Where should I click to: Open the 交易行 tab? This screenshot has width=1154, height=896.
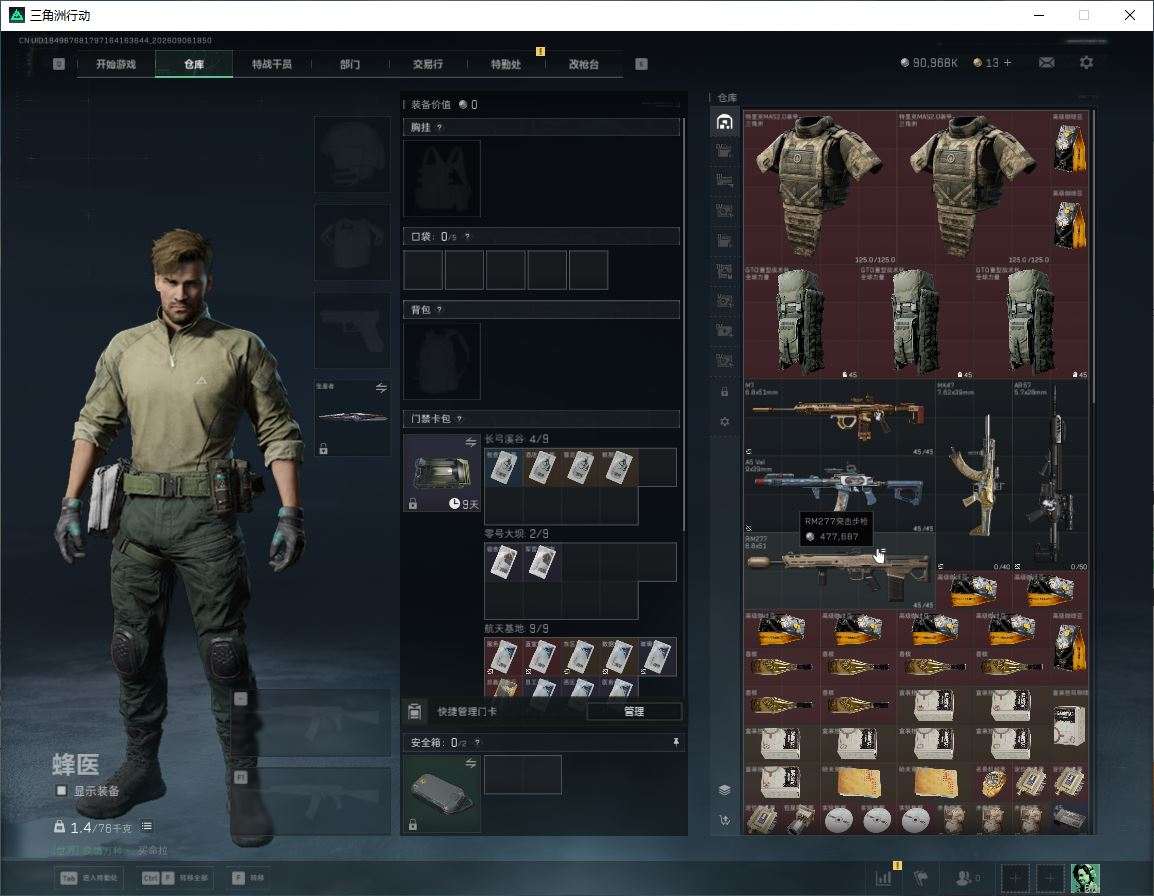[x=428, y=64]
